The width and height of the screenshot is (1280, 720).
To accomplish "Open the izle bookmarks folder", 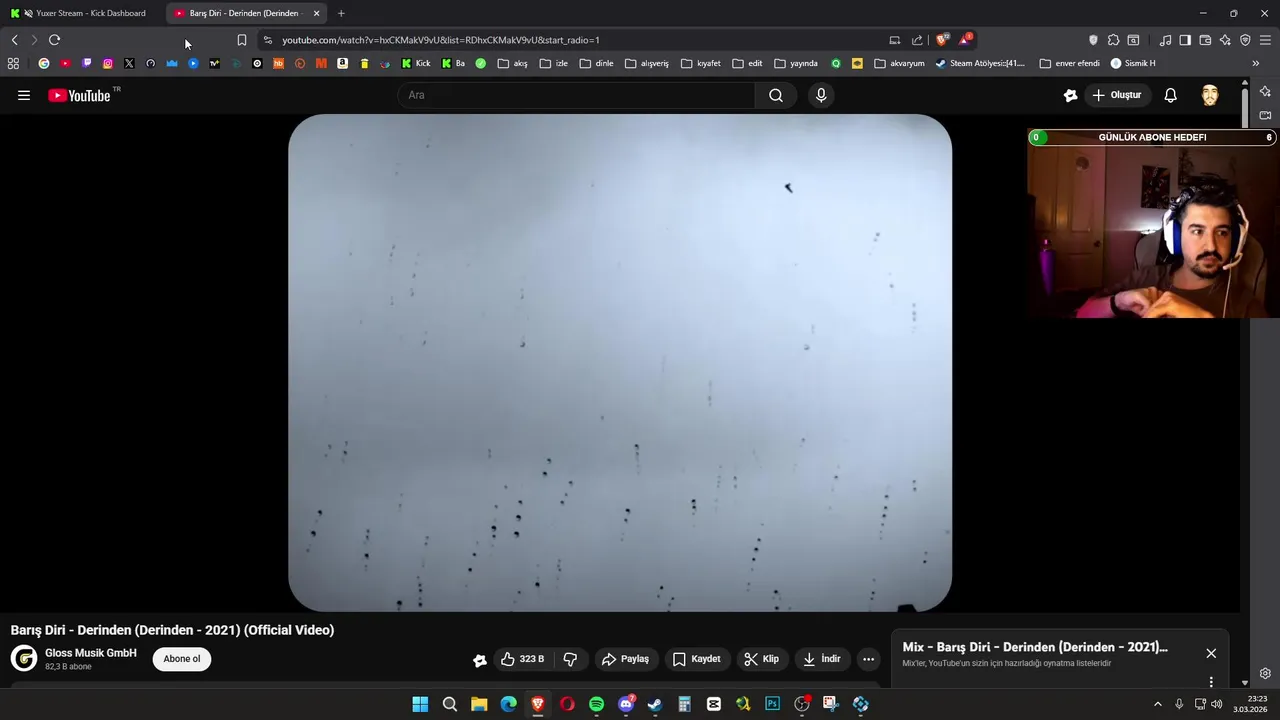I will (x=553, y=63).
